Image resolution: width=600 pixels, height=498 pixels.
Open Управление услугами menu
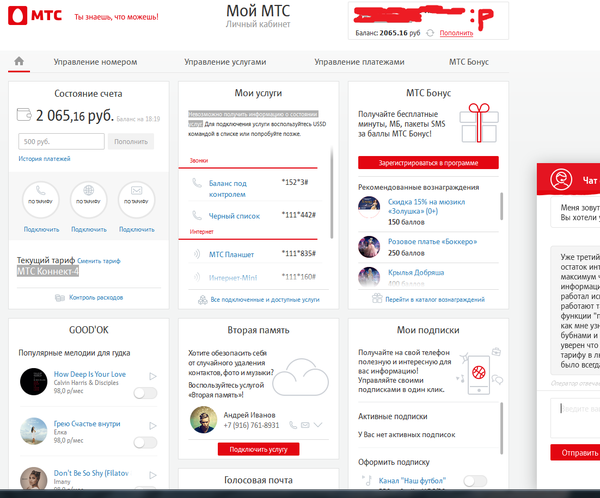click(225, 62)
